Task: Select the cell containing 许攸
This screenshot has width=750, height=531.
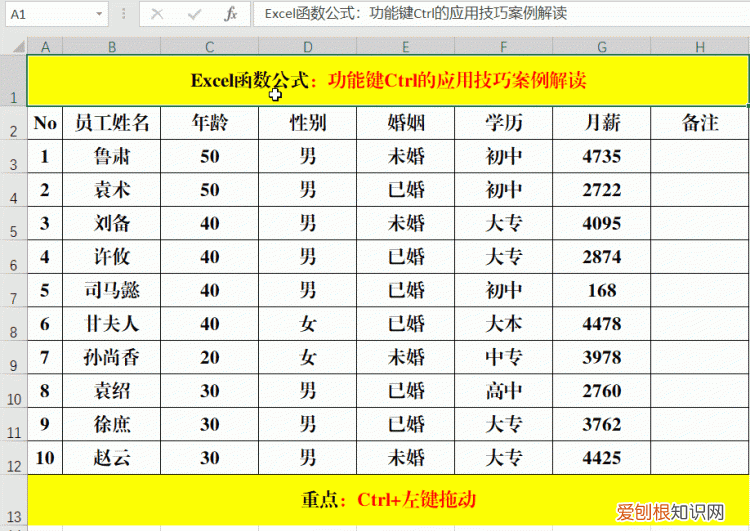Action: [111, 257]
